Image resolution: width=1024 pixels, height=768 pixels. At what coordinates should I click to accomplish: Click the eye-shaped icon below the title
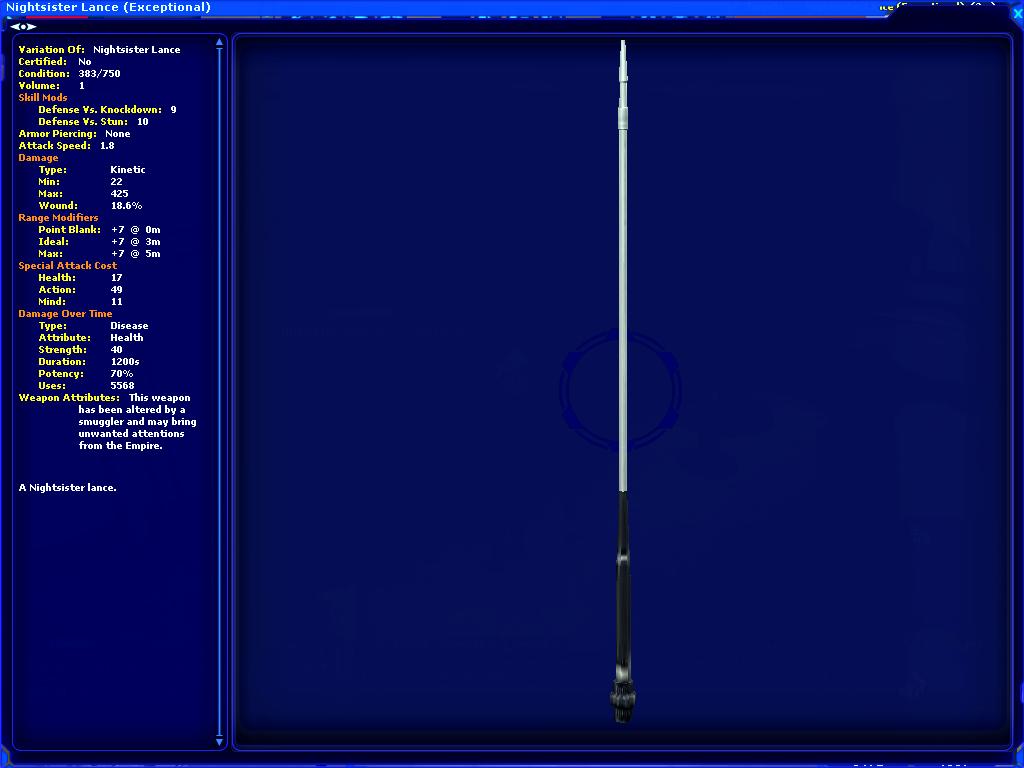pos(23,27)
